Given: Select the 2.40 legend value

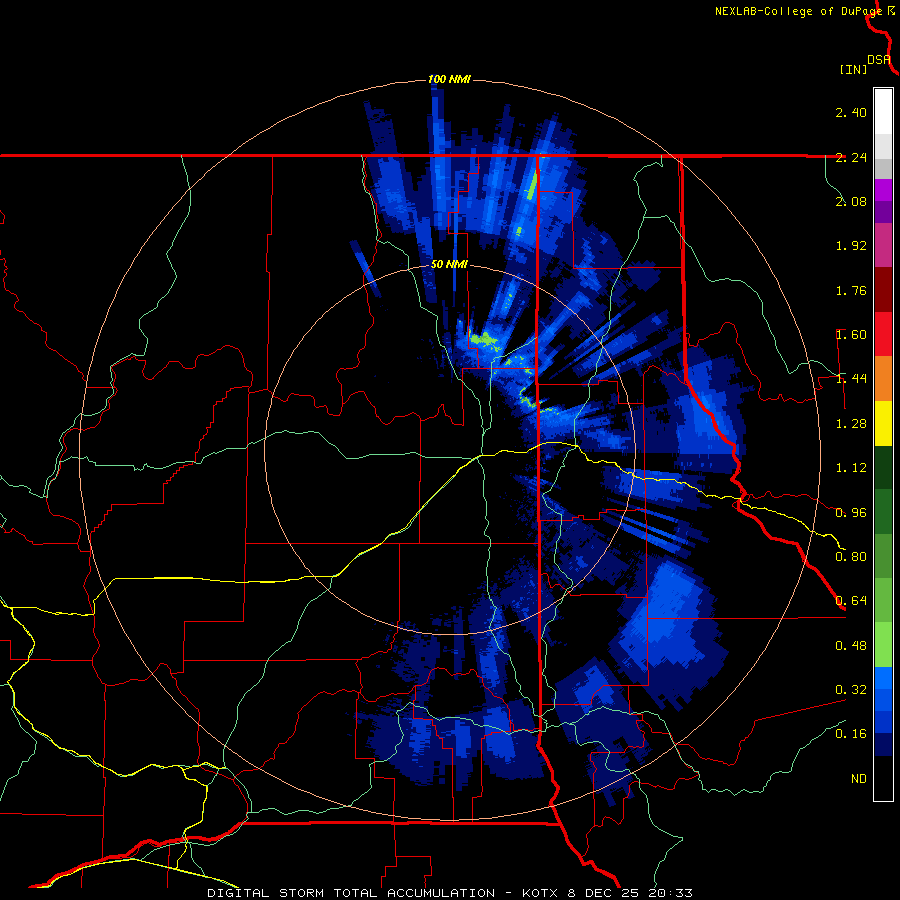Looking at the screenshot, I should pyautogui.click(x=851, y=112).
